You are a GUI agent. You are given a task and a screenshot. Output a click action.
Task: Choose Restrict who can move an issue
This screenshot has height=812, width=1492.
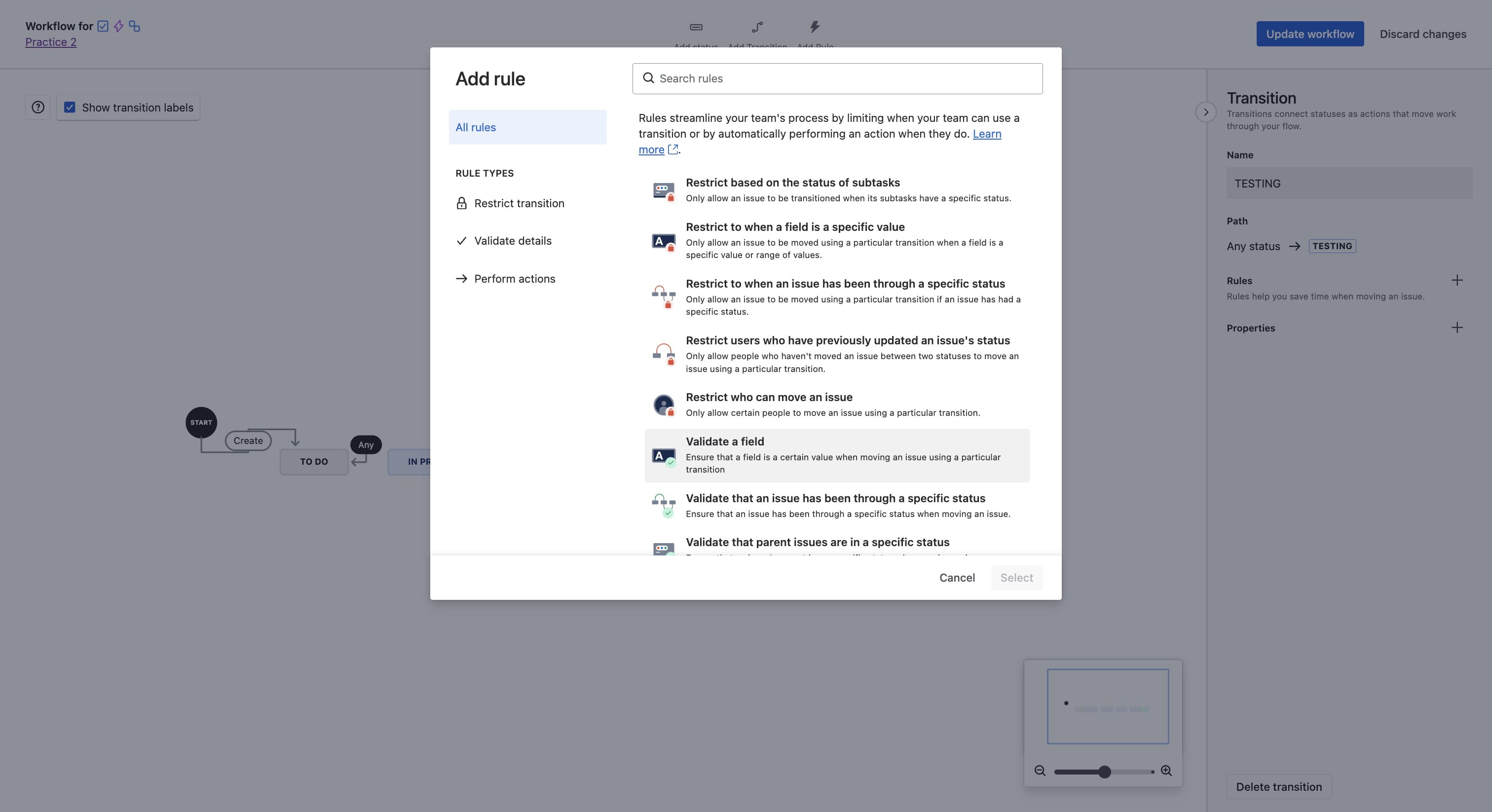tap(837, 404)
